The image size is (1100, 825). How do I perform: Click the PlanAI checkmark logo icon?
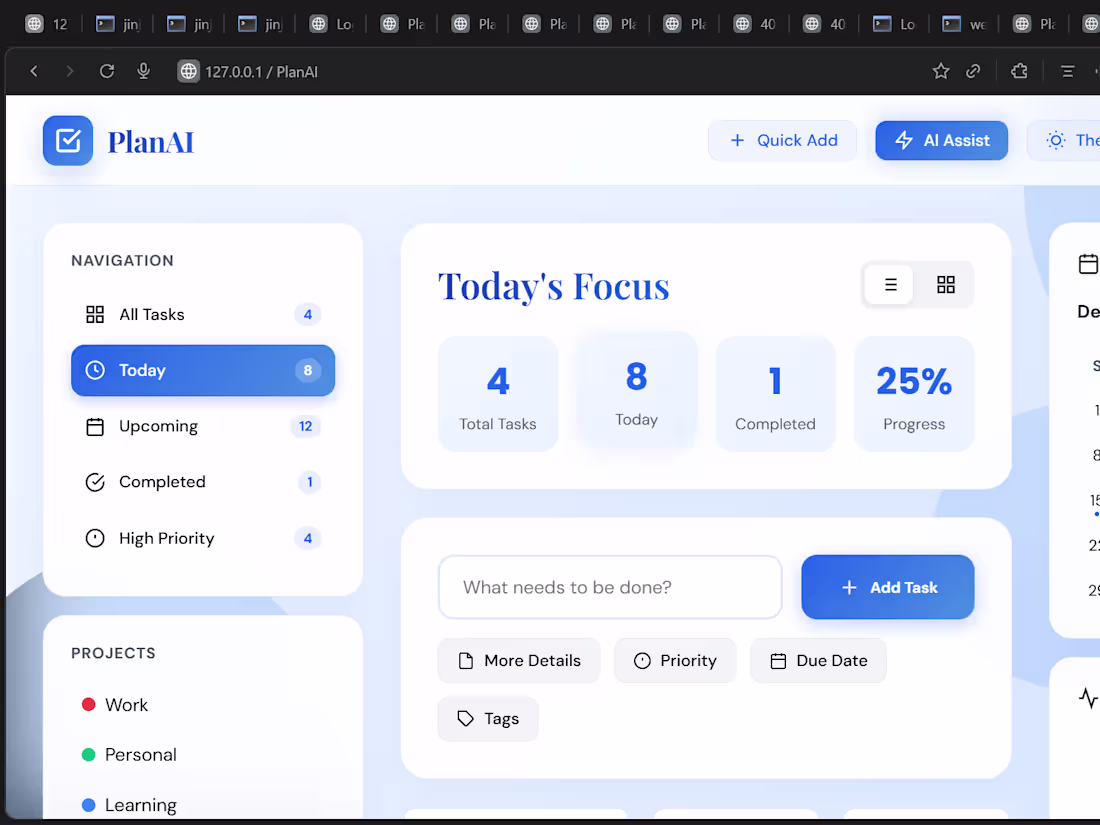[68, 141]
